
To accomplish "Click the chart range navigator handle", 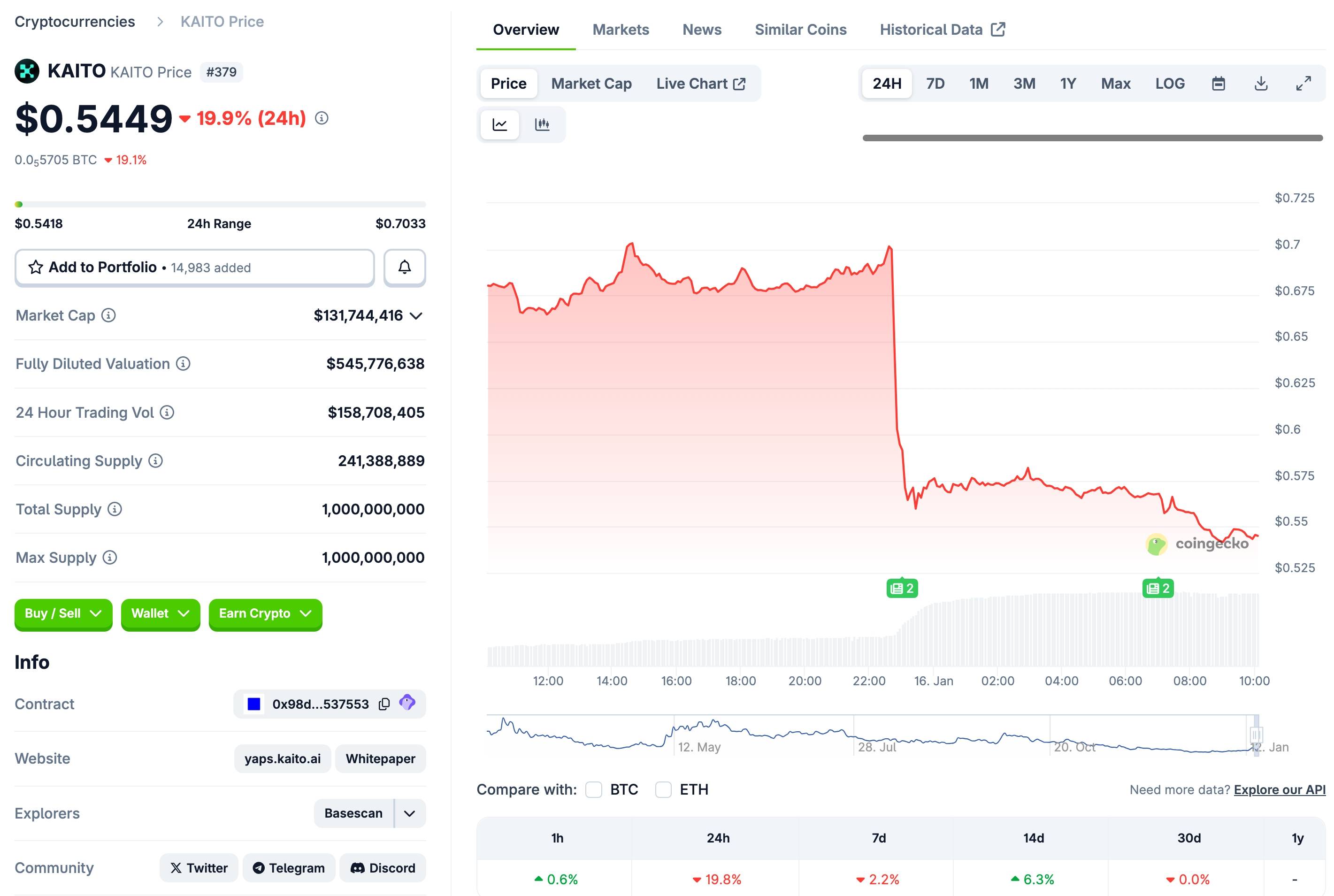I will pos(1255,735).
